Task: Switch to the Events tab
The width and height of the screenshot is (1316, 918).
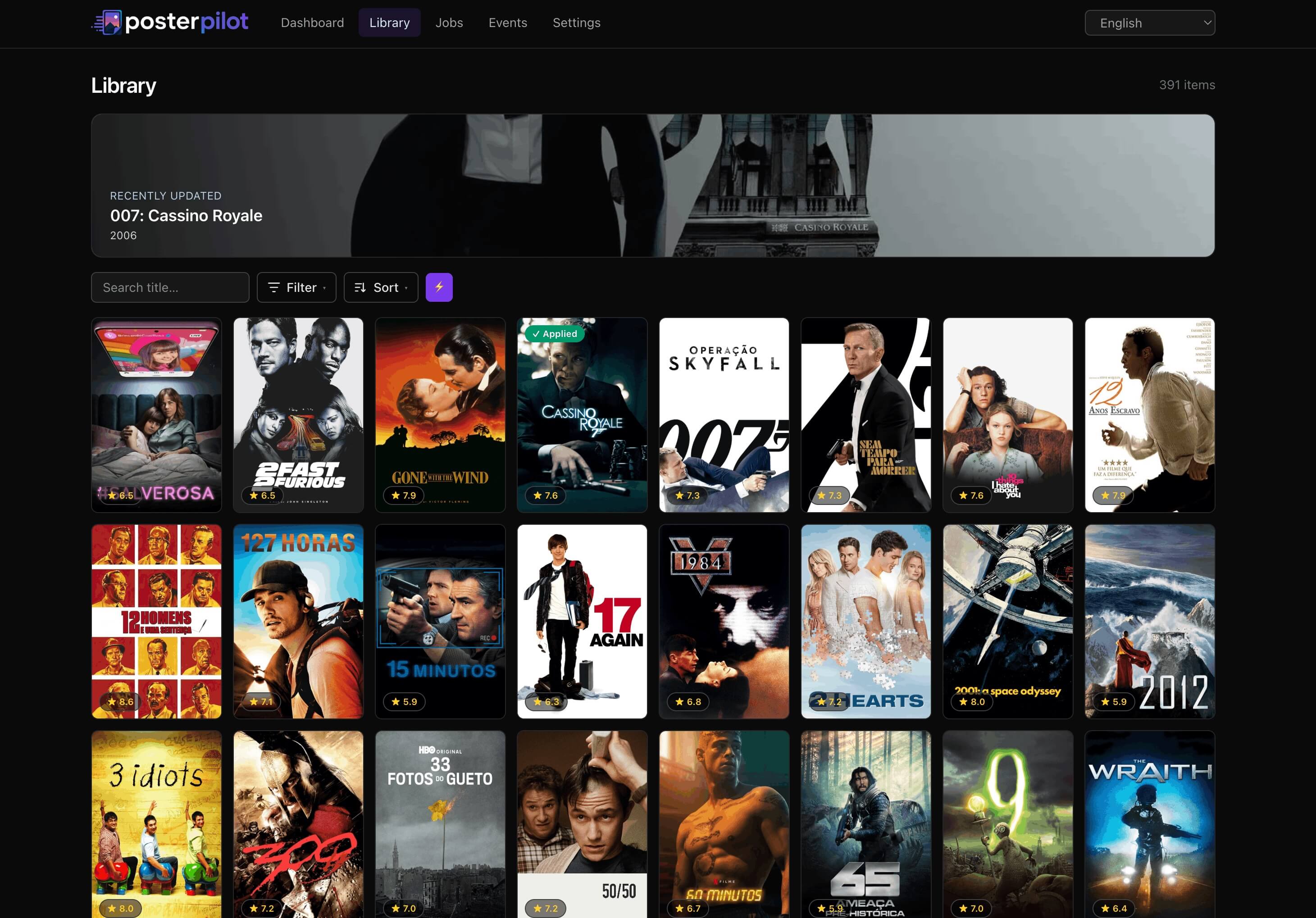Action: pyautogui.click(x=508, y=23)
